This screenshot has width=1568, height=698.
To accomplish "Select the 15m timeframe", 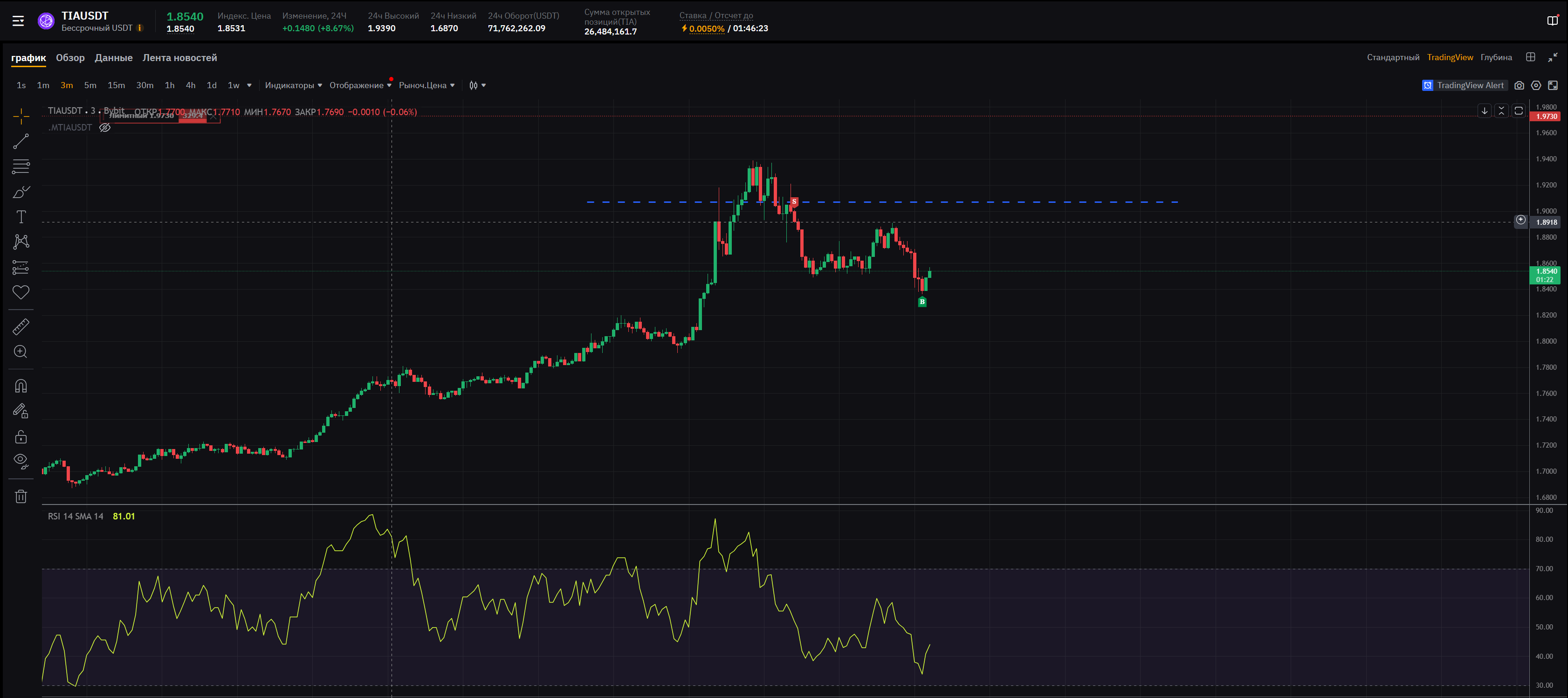I will click(x=116, y=85).
